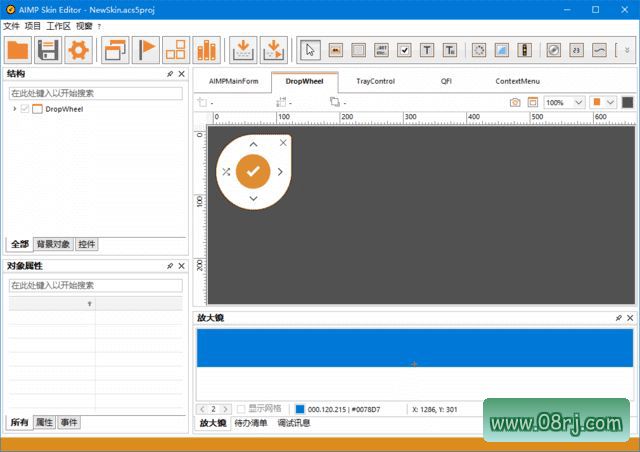The height and width of the screenshot is (452, 640).
Task: Expand toolbar overflow double chevron
Action: 627,50
